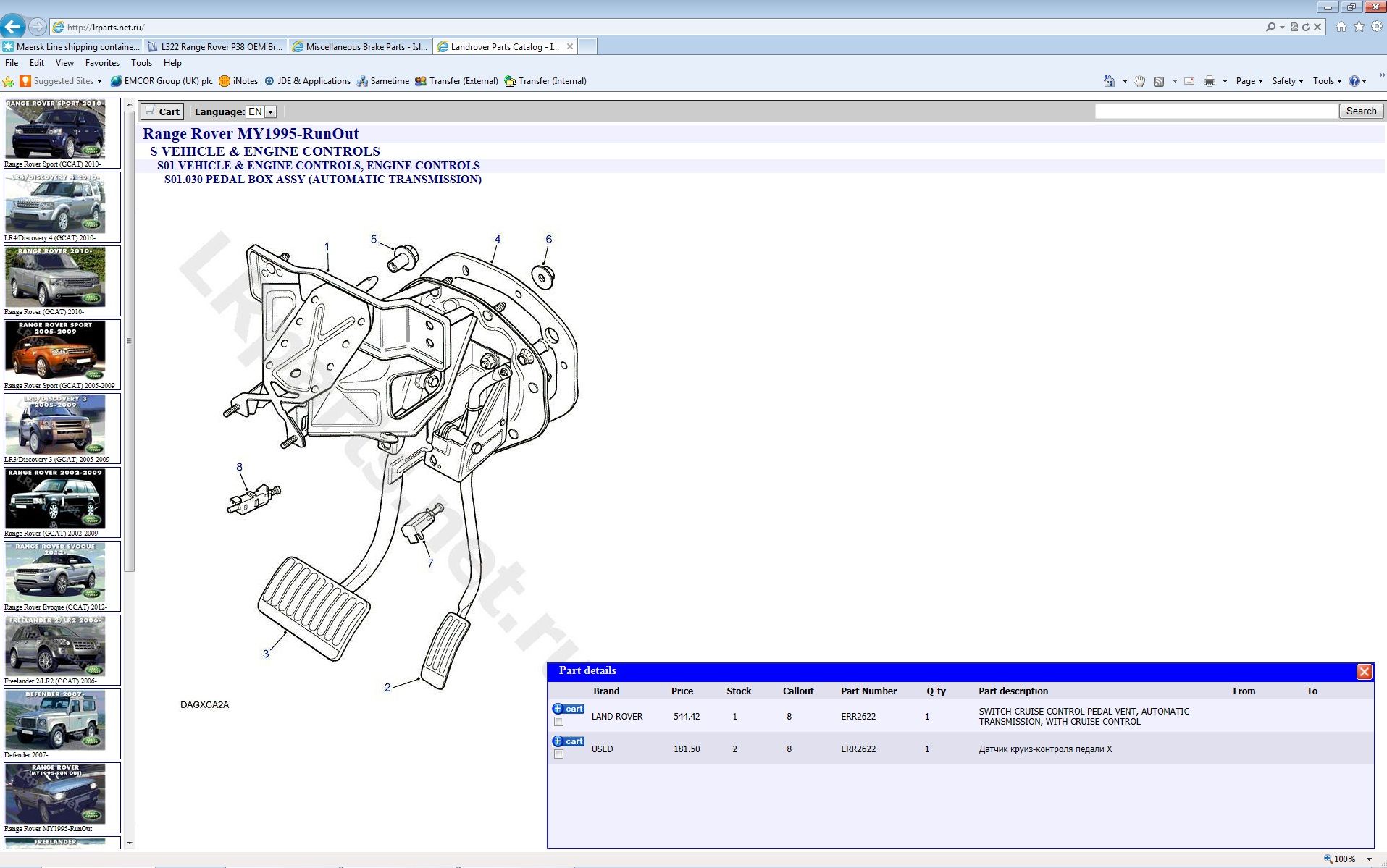1387x868 pixels.
Task: Click inside the catalog search field
Action: pos(1216,111)
